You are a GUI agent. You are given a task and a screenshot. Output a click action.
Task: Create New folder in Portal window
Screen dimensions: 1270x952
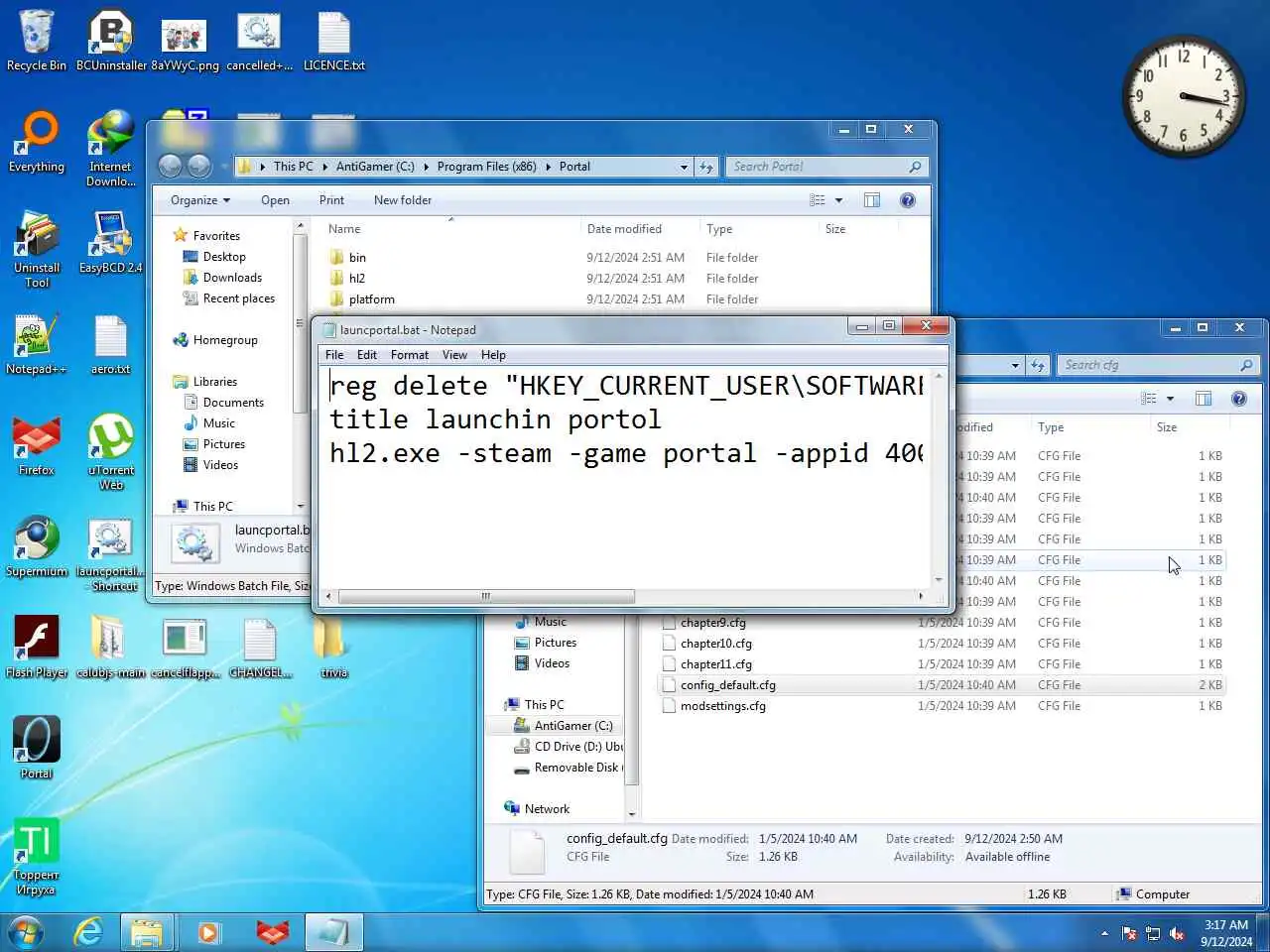(x=403, y=200)
